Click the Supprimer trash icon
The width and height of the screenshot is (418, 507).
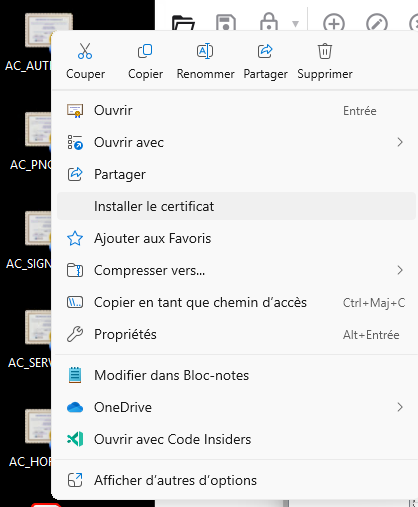click(325, 51)
